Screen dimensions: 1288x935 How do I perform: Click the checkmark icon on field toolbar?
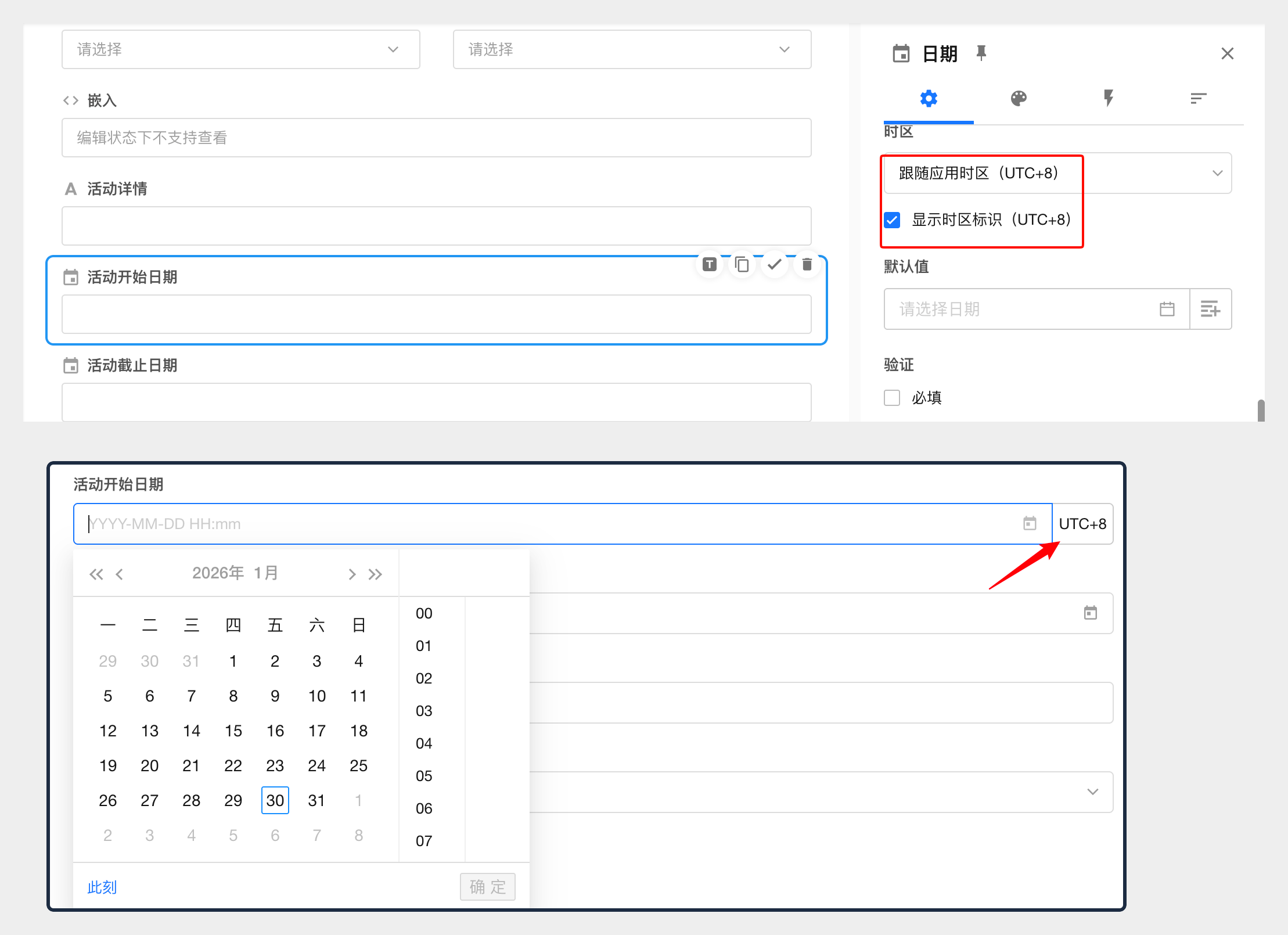click(x=774, y=265)
